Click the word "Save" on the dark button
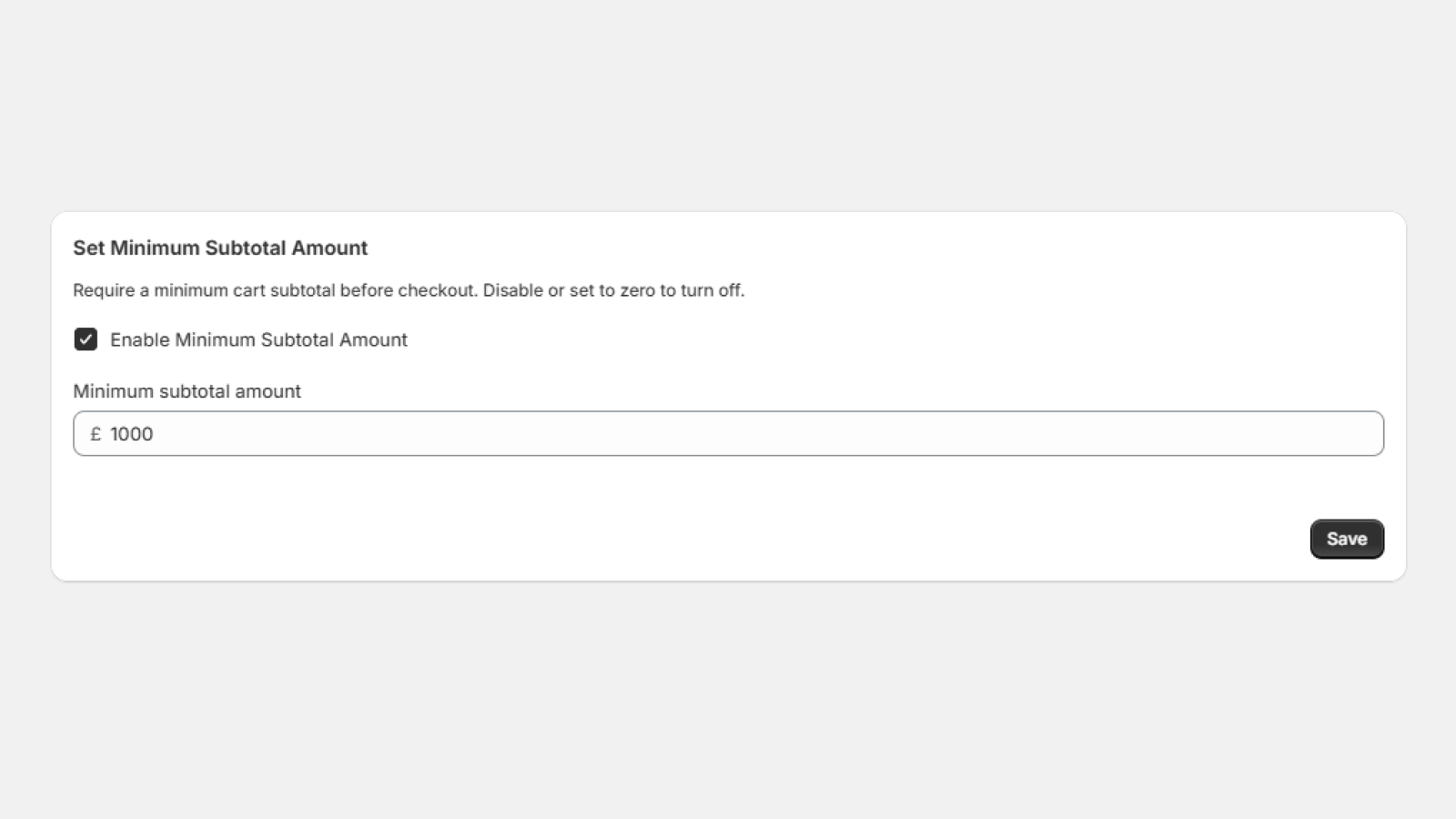Viewport: 1456px width, 819px height. click(x=1347, y=539)
